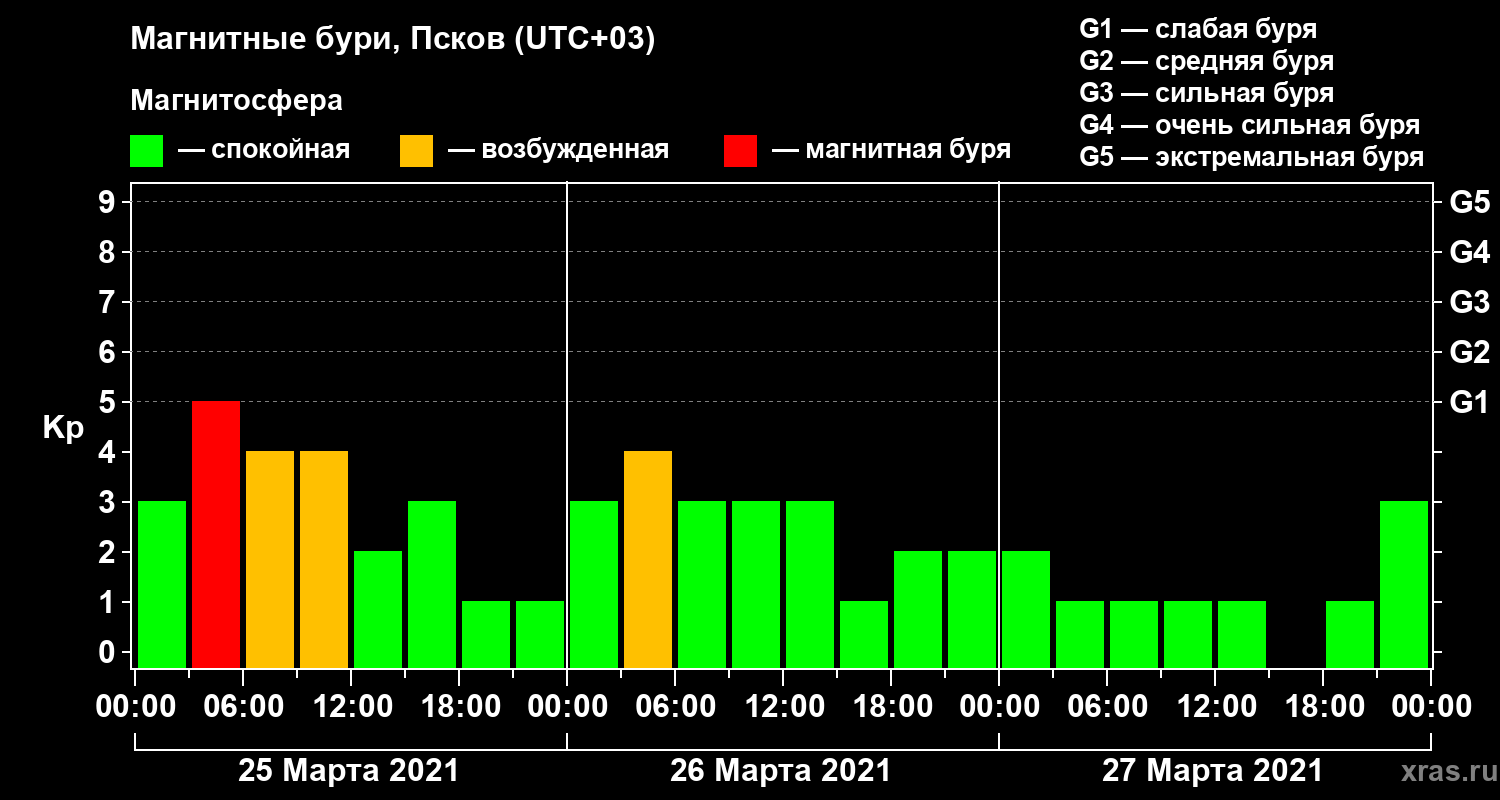1500x800 pixels.
Task: Click the '25 Марта 2021' date label
Action: tap(348, 771)
